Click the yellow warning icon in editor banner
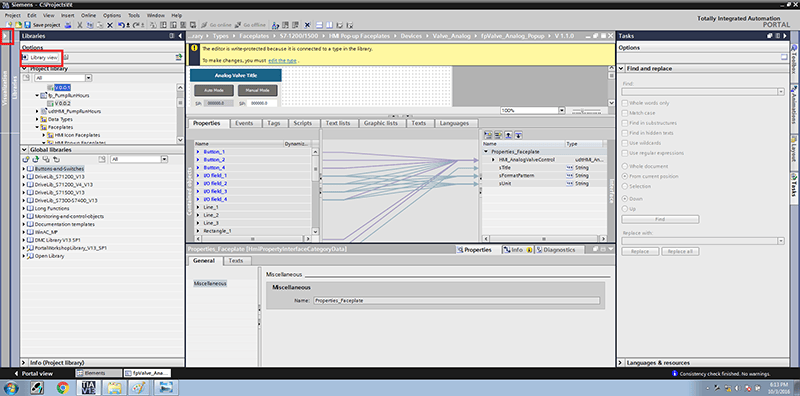 [195, 48]
